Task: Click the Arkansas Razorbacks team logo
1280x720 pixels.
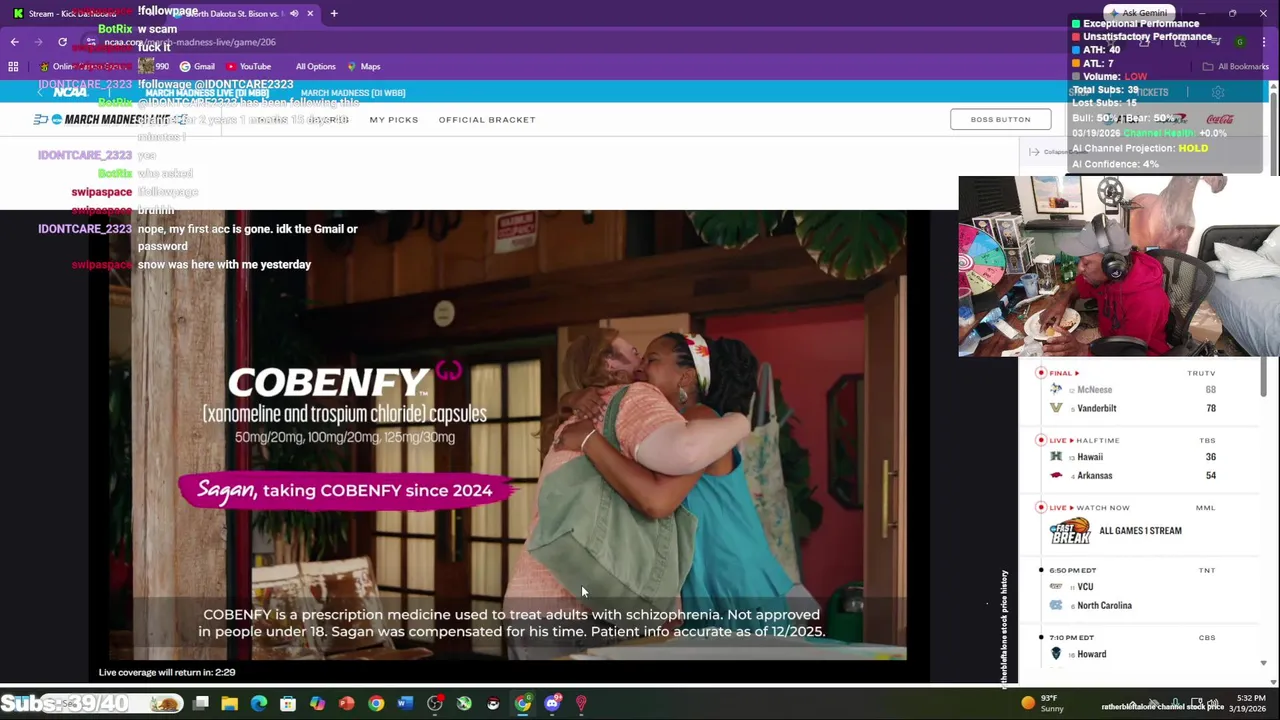Action: coord(1056,475)
